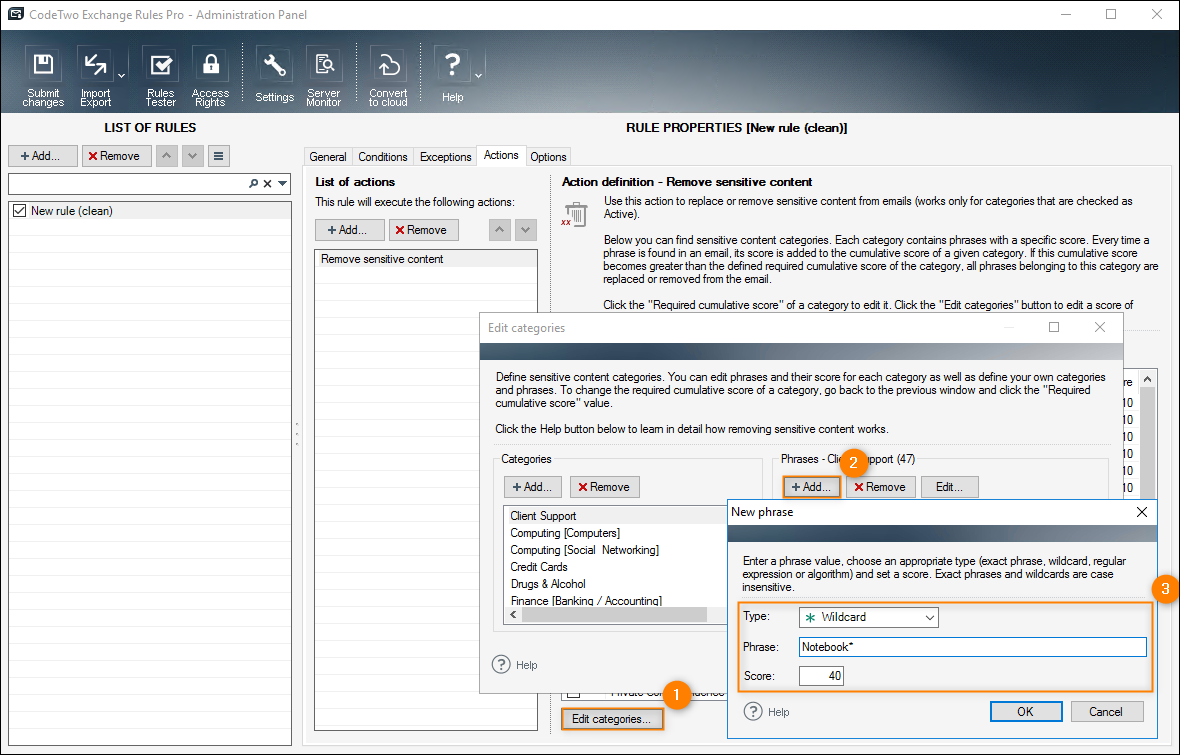The image size is (1180, 755).
Task: Clear the rules search field with X
Action: tap(267, 184)
